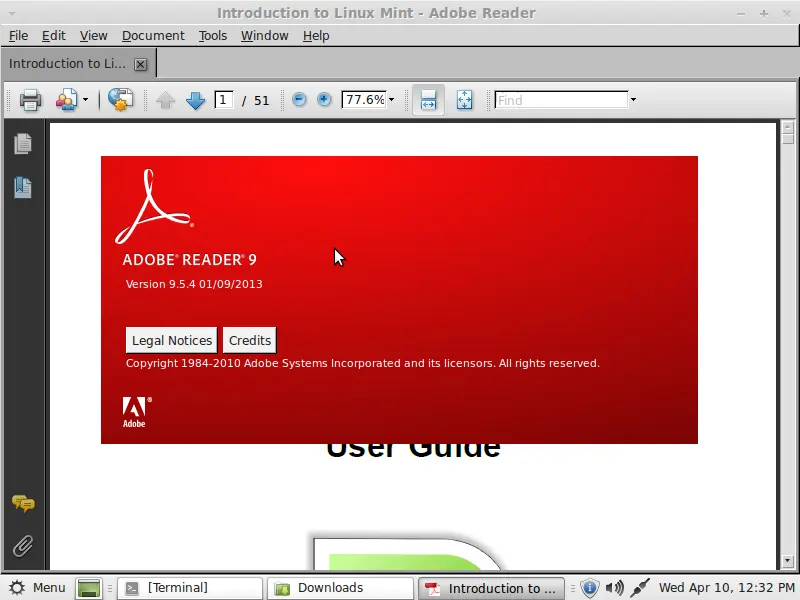Screen dimensions: 800x600
Task: Open the Tools menu
Action: coord(213,36)
